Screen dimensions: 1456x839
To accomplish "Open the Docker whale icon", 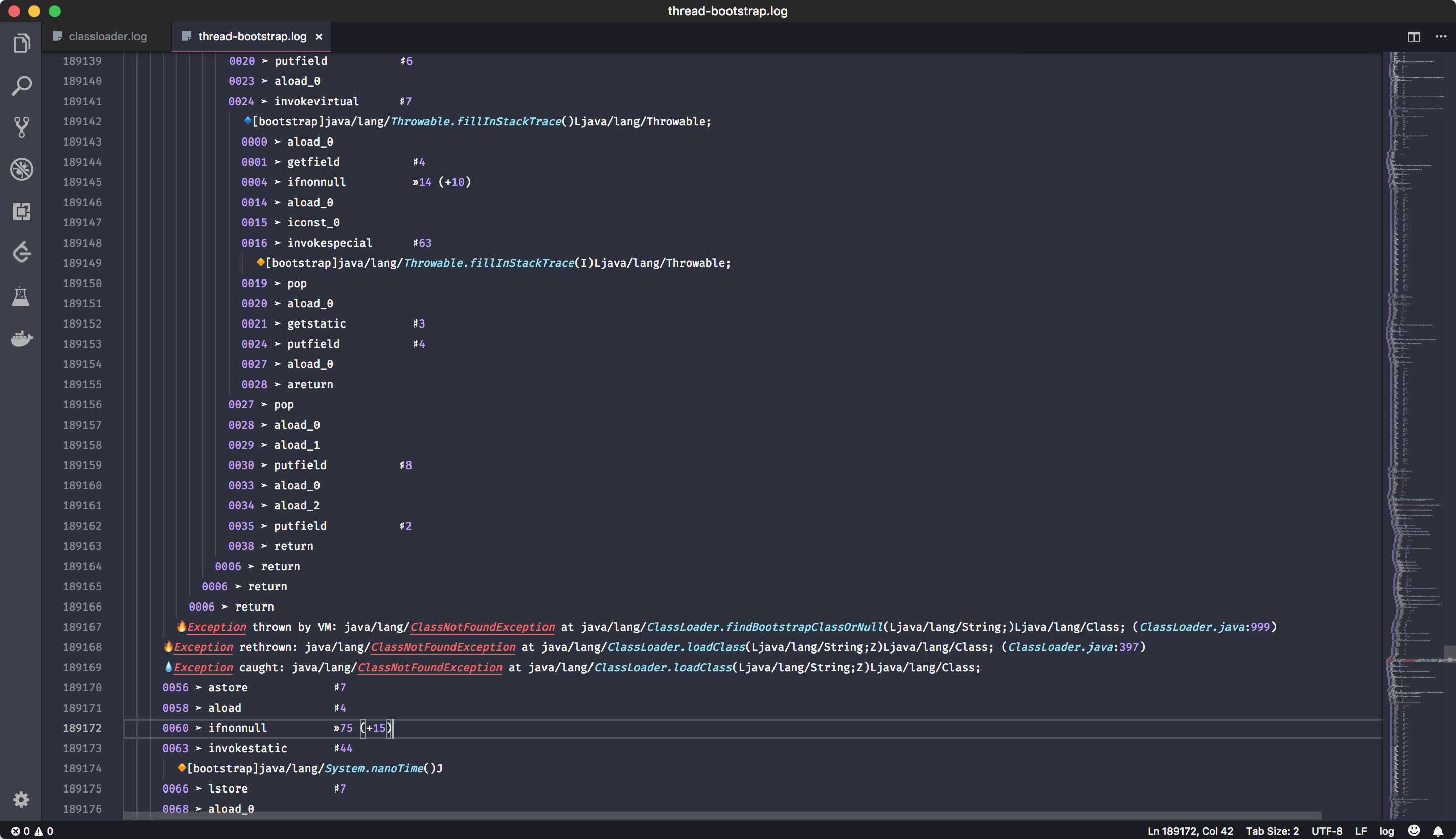I will coord(21,338).
